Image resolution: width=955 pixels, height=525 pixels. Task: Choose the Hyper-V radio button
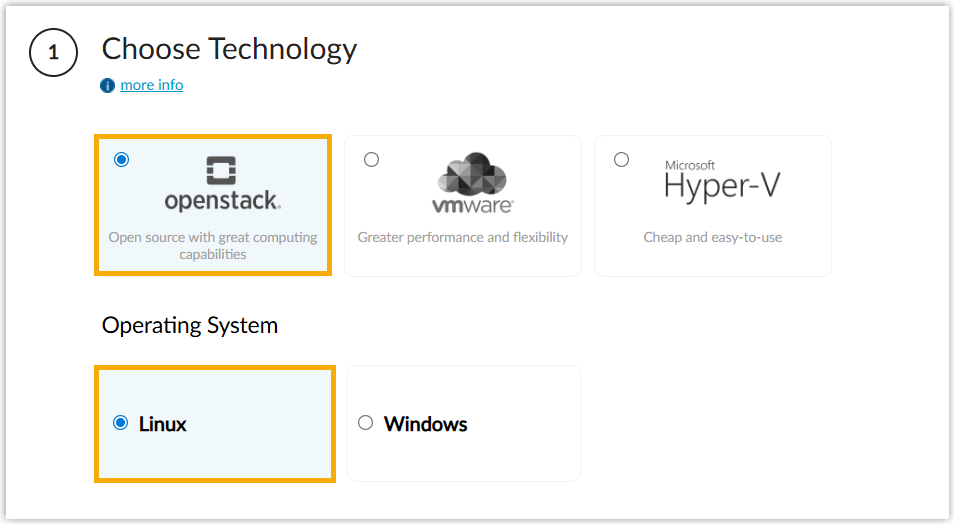pyautogui.click(x=622, y=160)
